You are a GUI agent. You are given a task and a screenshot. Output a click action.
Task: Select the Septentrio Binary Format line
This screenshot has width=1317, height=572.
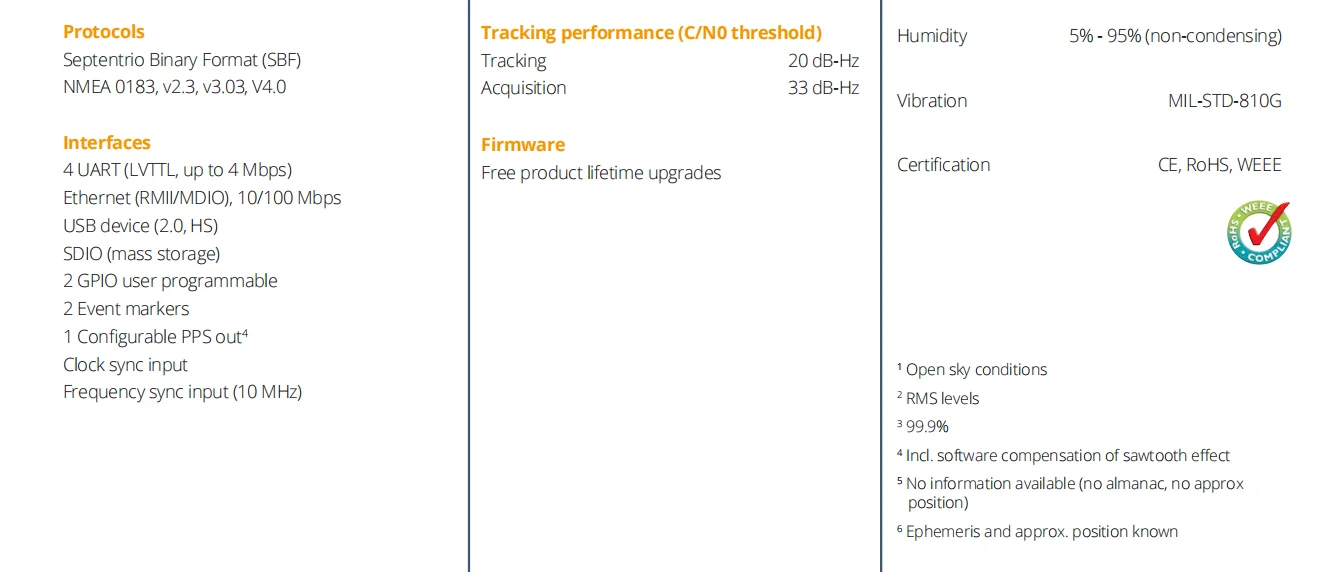pyautogui.click(x=182, y=60)
